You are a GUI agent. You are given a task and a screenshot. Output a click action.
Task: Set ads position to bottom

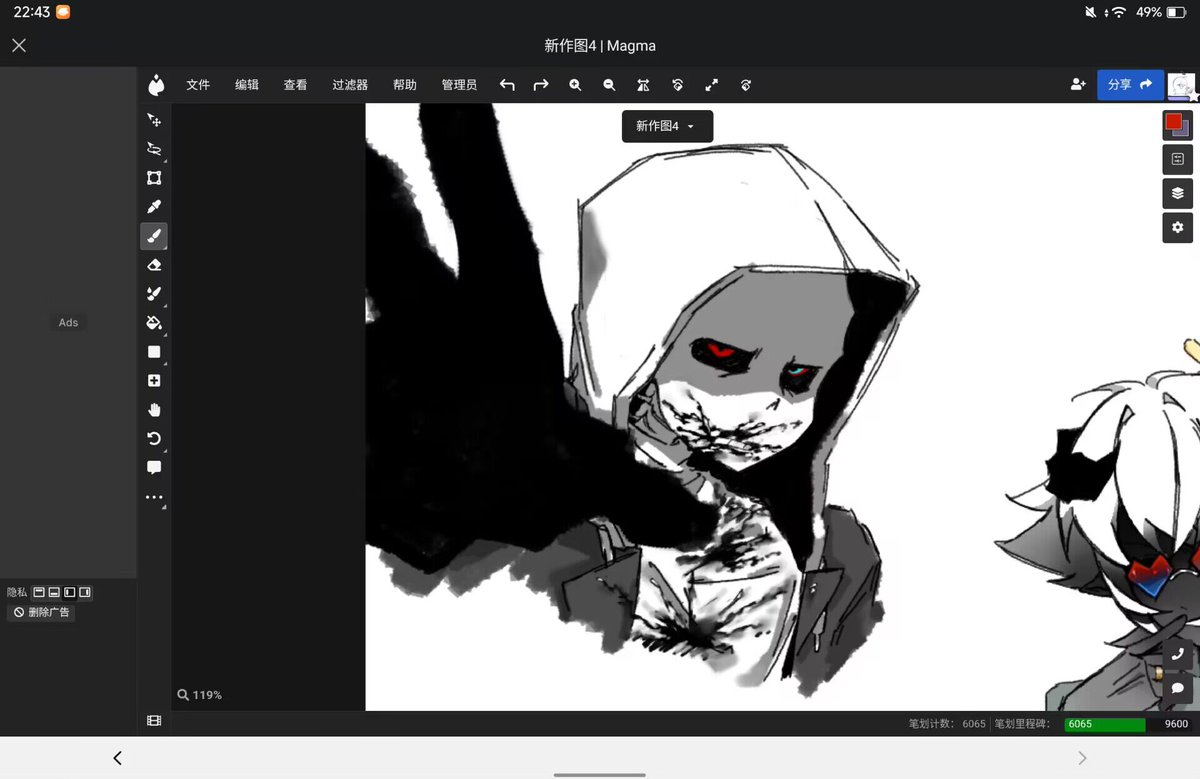click(54, 592)
